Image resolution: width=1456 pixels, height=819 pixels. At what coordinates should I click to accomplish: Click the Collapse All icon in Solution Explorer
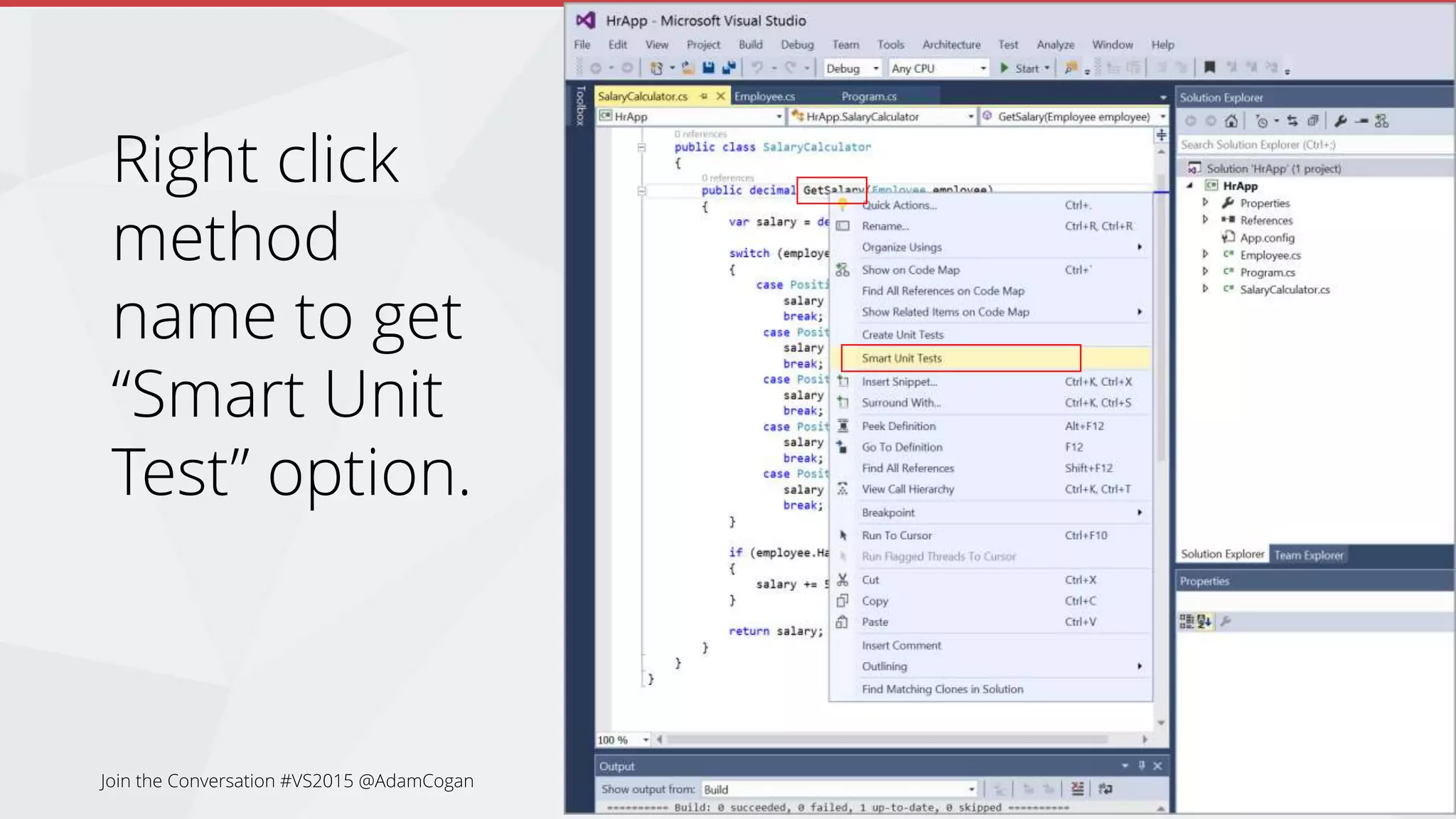pyautogui.click(x=1313, y=121)
